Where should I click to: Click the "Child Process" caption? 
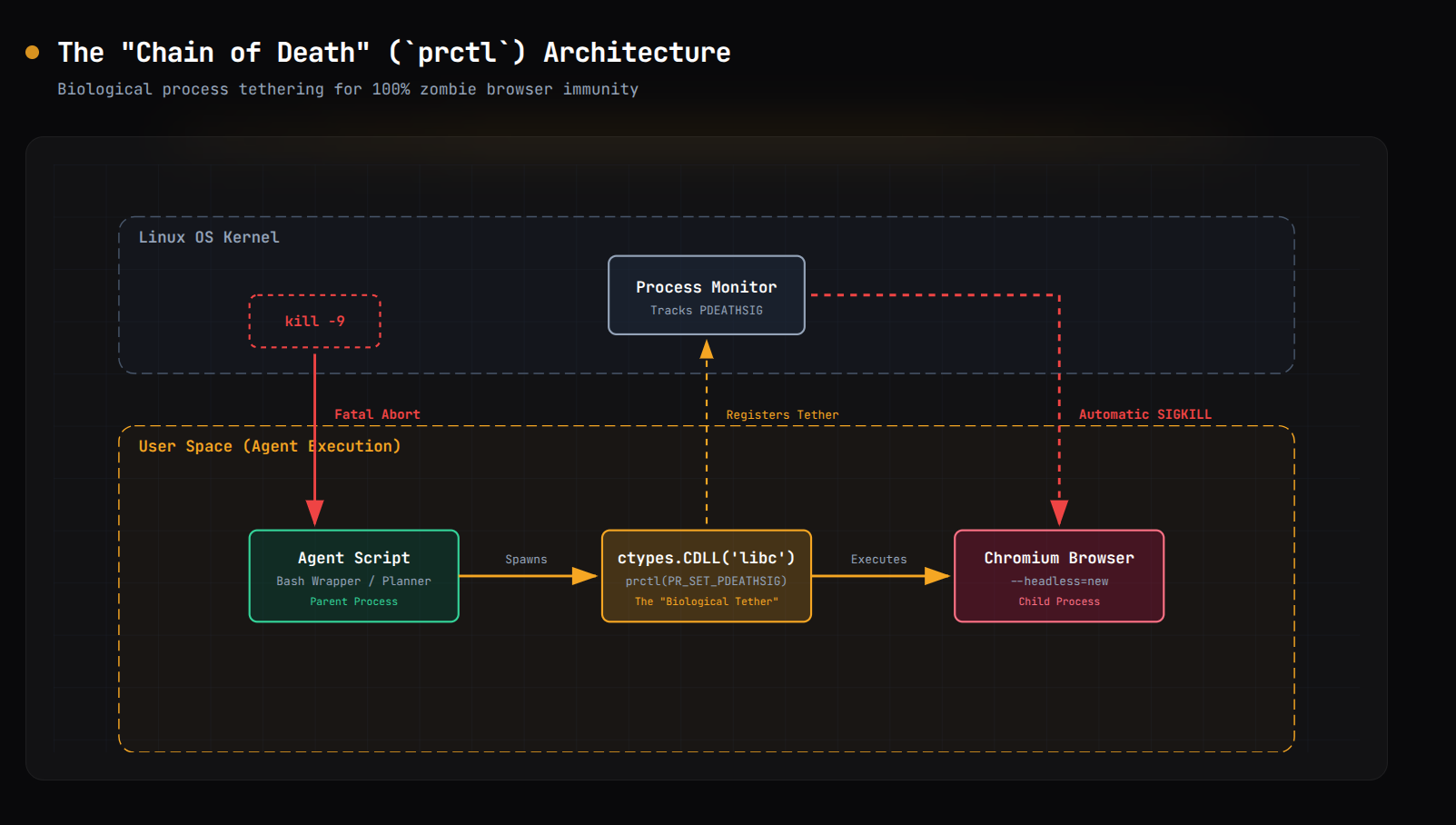pos(1059,601)
